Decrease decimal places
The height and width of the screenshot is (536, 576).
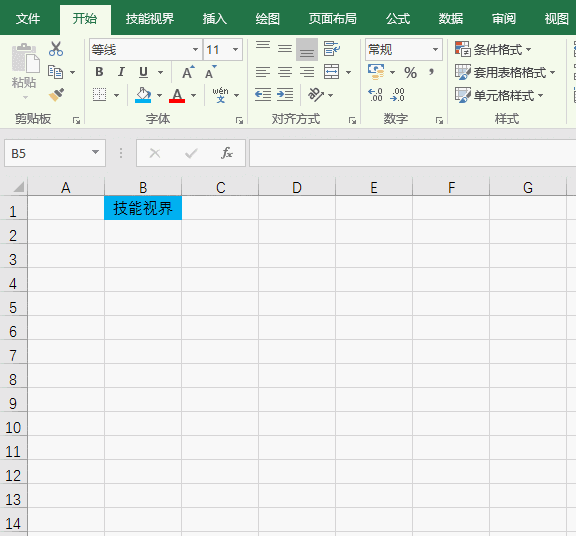coord(397,95)
